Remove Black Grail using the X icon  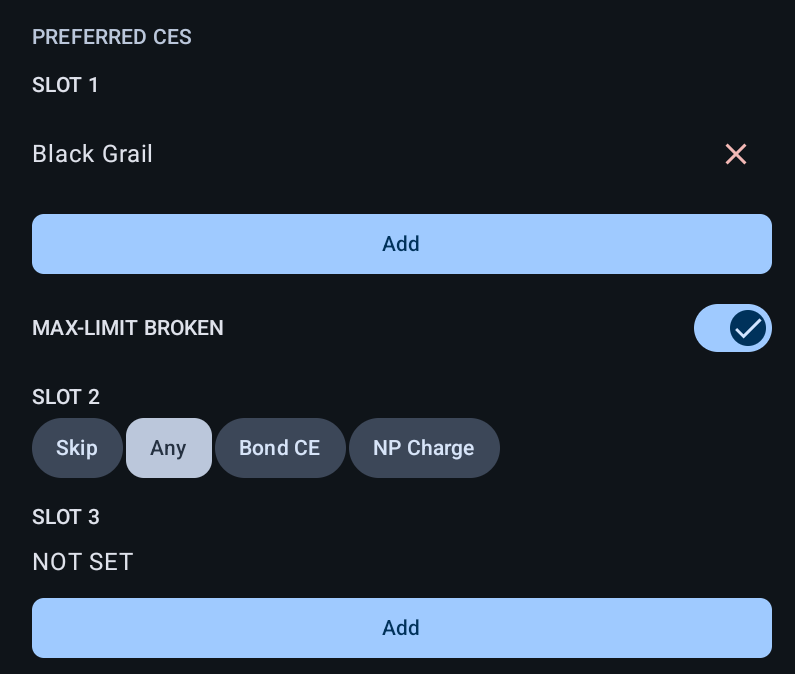point(736,154)
